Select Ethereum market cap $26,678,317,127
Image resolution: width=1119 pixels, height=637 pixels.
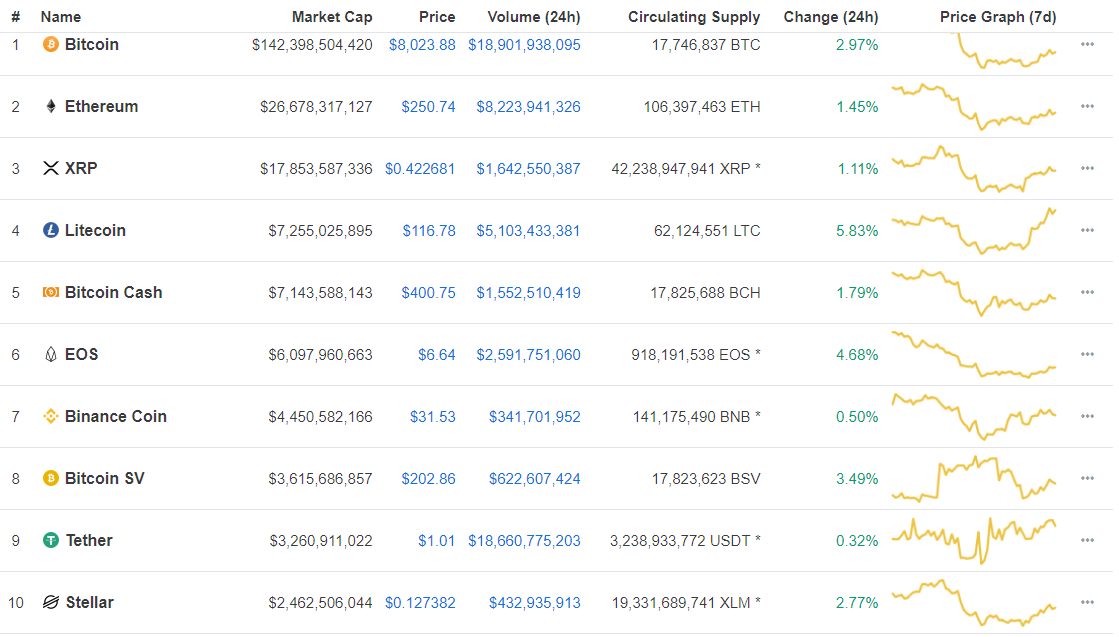(316, 107)
